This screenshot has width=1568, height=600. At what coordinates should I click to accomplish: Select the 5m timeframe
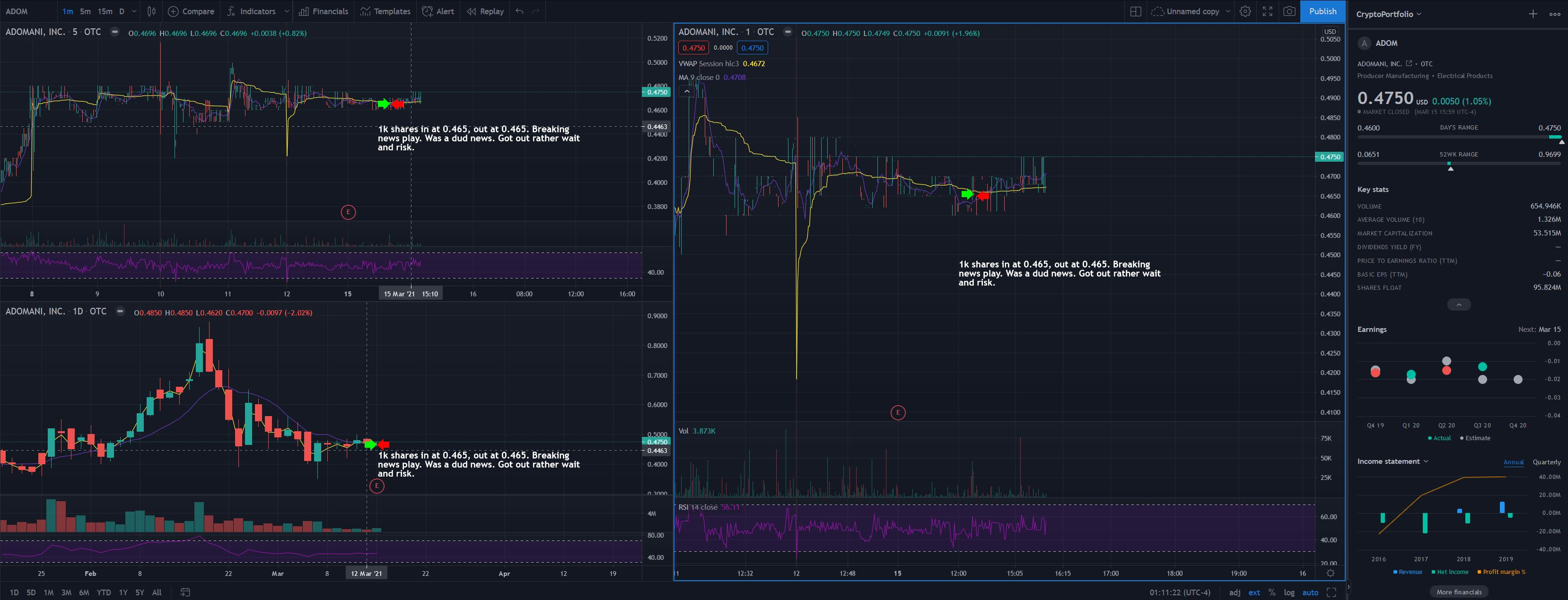(x=85, y=11)
